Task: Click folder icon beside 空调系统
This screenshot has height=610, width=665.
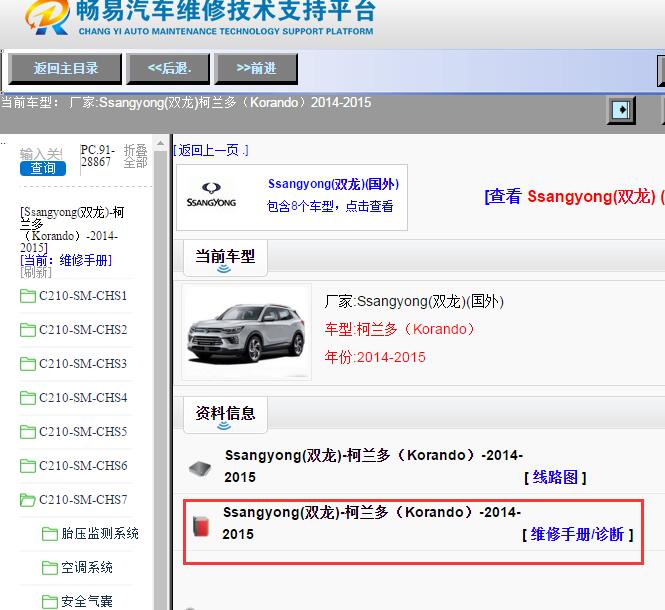Action: coord(50,568)
